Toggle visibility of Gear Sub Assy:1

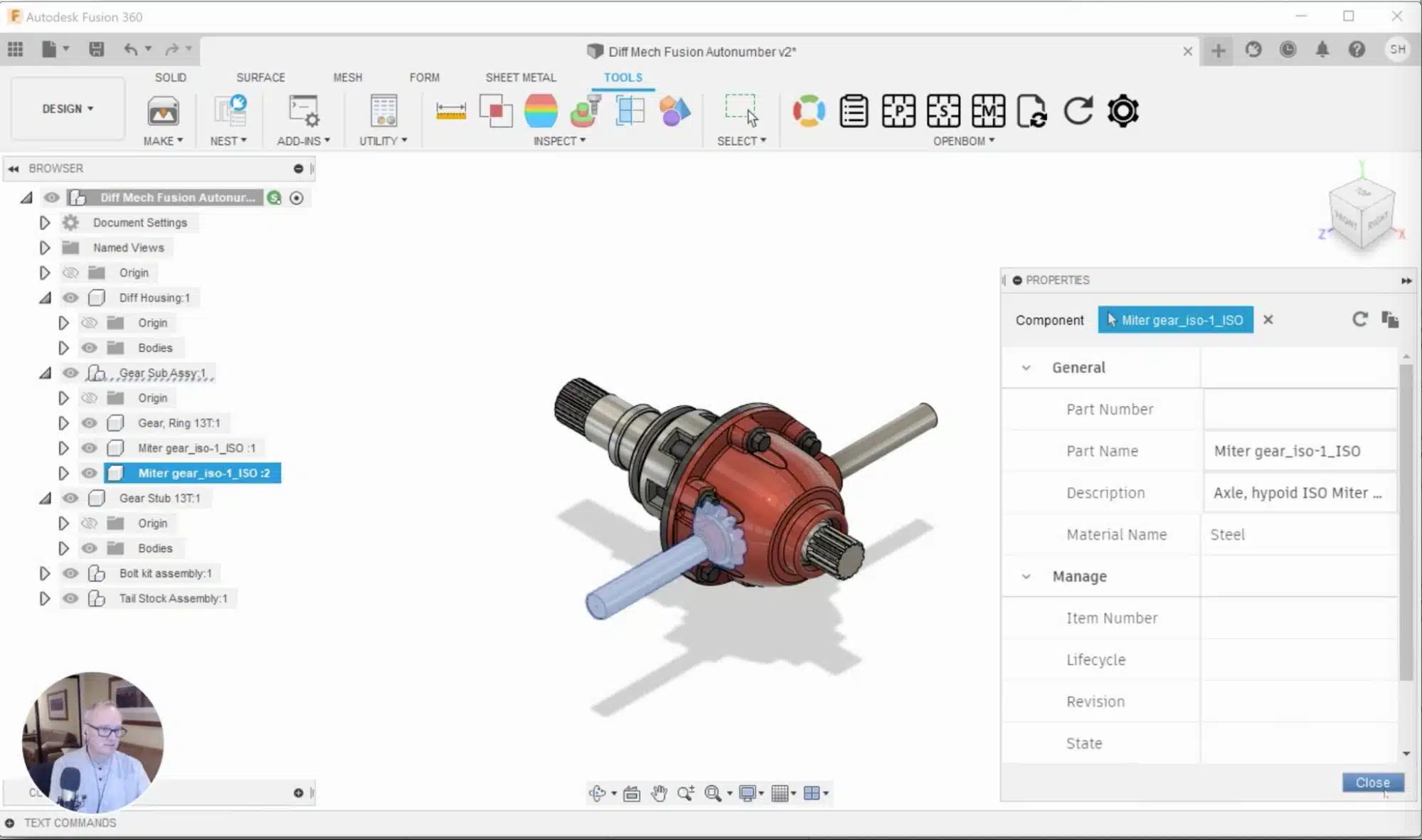point(70,373)
